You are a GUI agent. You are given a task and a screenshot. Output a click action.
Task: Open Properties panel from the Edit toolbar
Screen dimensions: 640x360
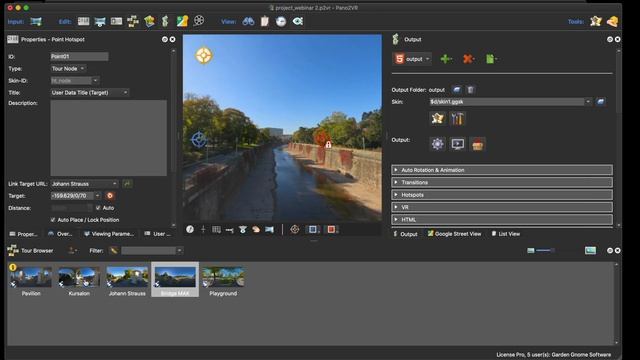[x=83, y=21]
